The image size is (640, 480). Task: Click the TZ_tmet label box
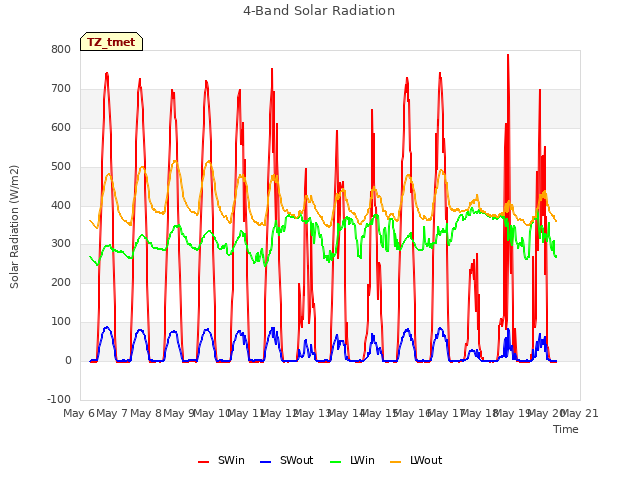pos(111,42)
